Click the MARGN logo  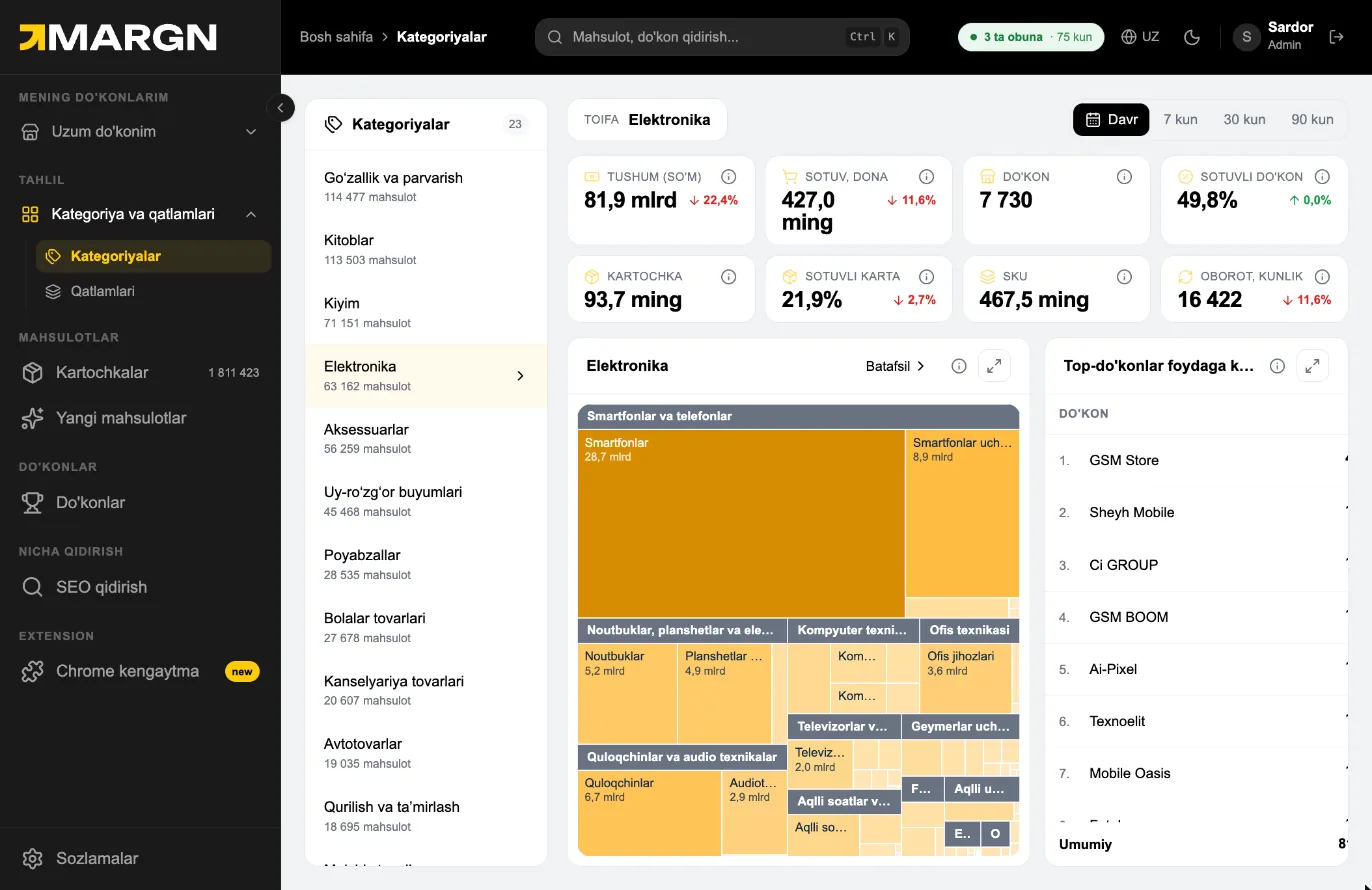118,38
